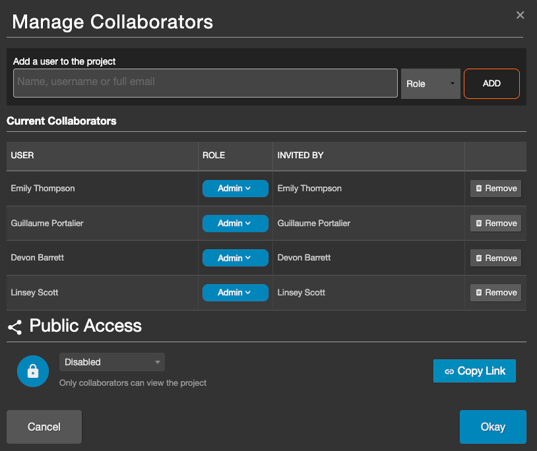Open the Disabled public access dropdown

[x=112, y=362]
